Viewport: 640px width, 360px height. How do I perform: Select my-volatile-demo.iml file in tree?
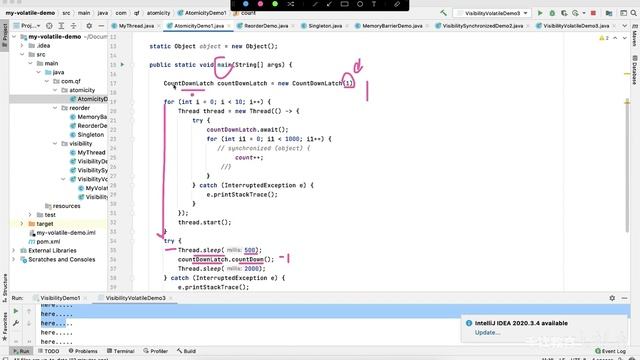(x=66, y=233)
